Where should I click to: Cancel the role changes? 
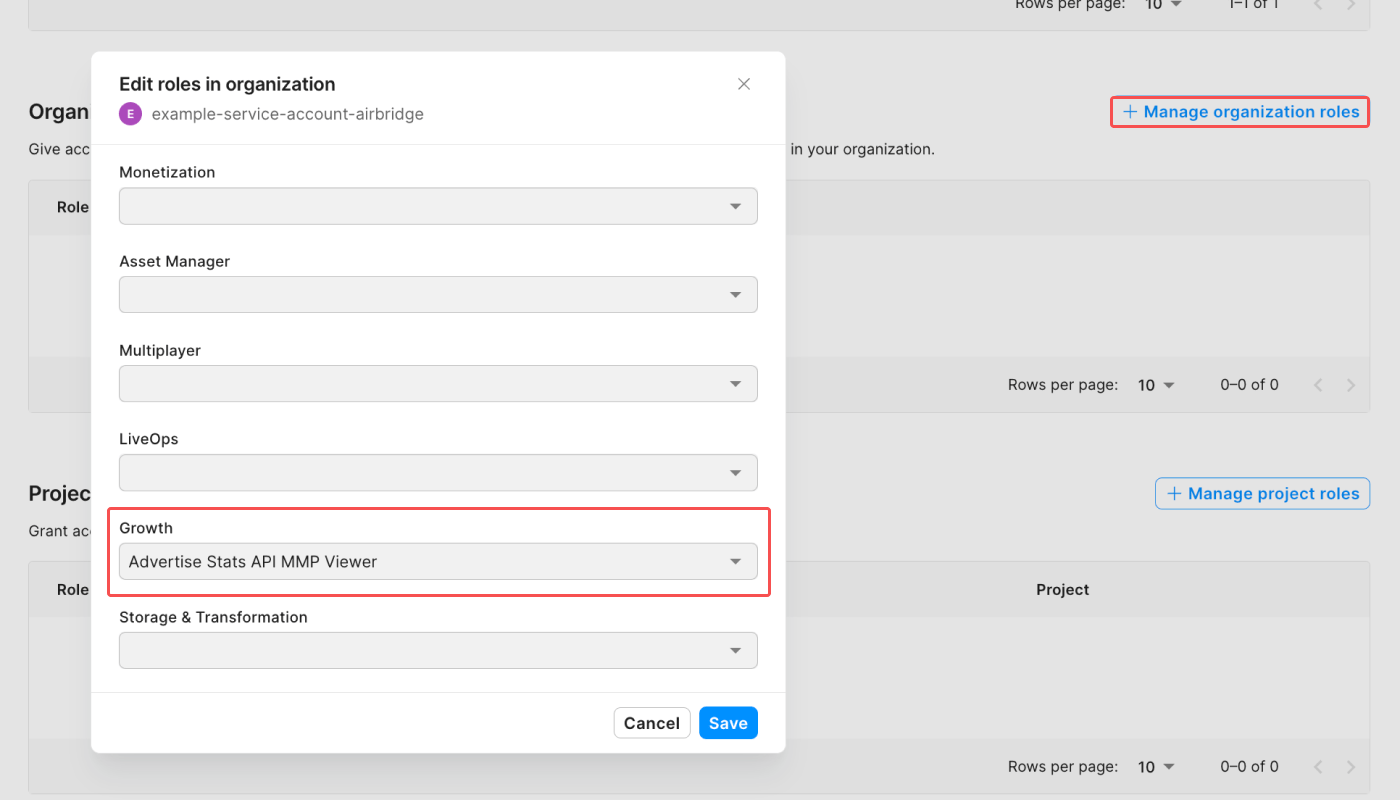[652, 723]
